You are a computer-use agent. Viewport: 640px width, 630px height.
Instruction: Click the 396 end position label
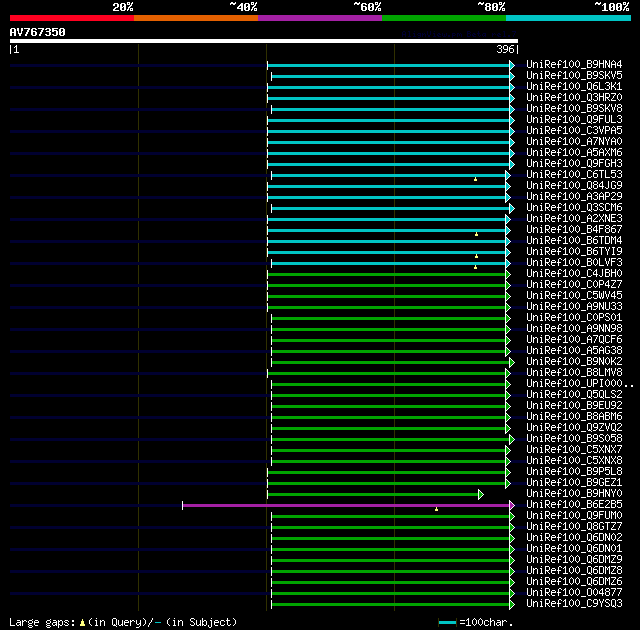click(x=505, y=49)
